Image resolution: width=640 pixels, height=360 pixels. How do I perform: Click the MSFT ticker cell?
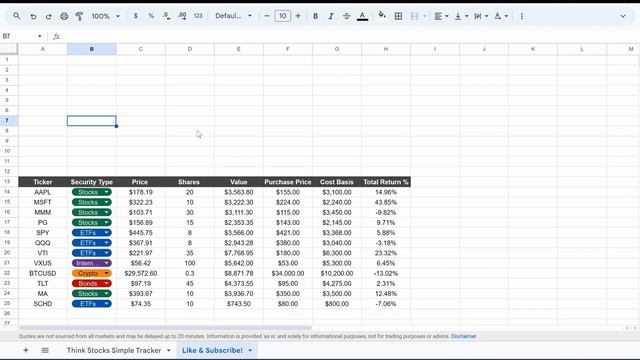[x=42, y=202]
